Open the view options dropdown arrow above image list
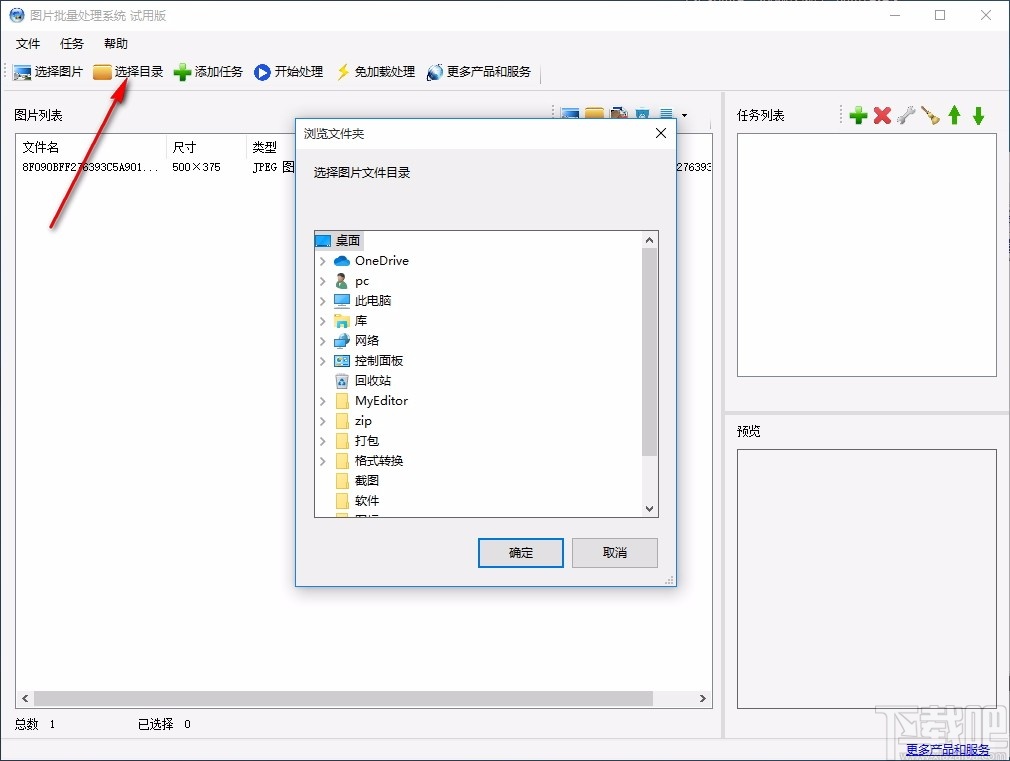 point(683,114)
